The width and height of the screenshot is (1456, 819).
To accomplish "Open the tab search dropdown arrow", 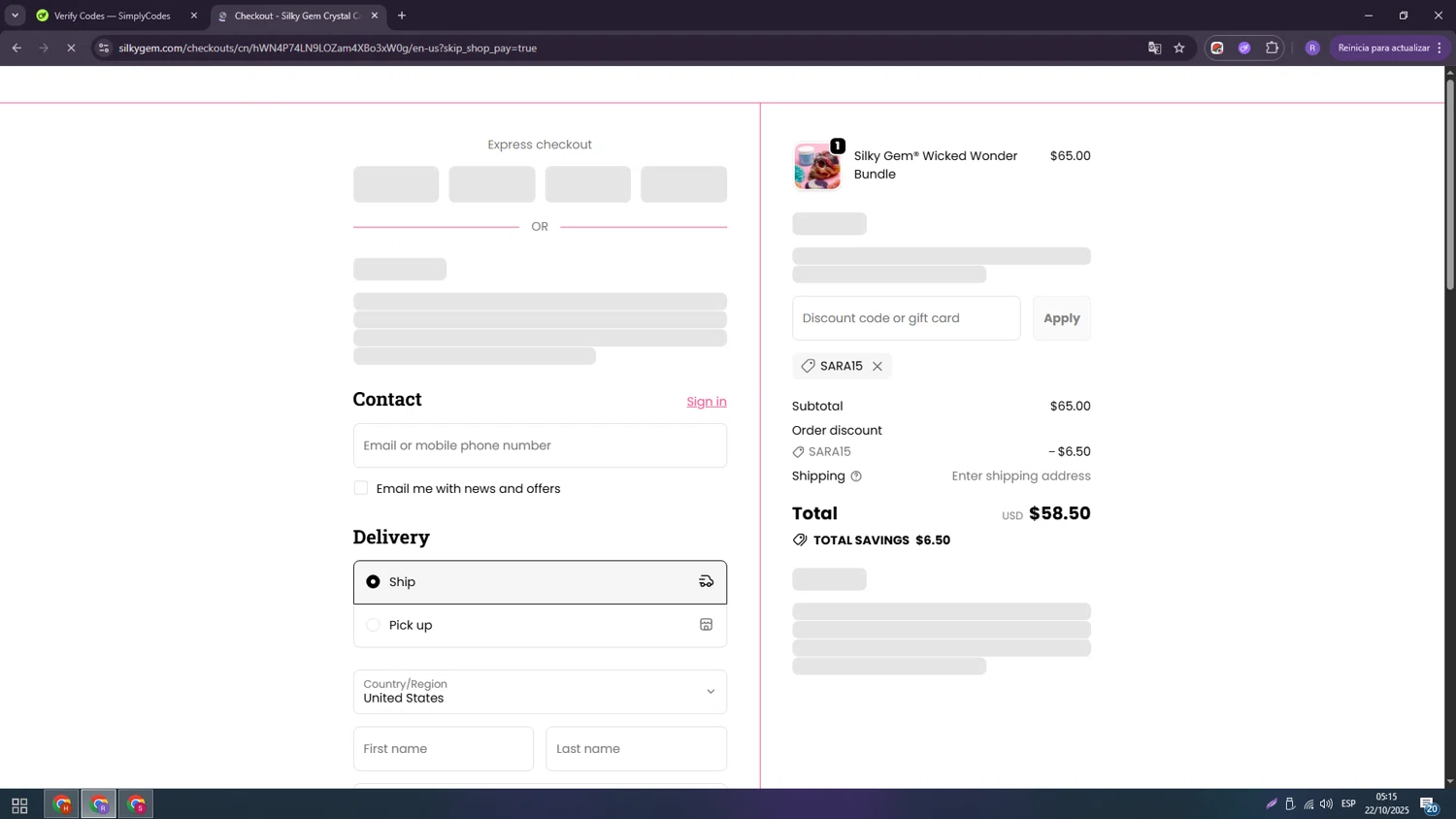I will 15,16.
